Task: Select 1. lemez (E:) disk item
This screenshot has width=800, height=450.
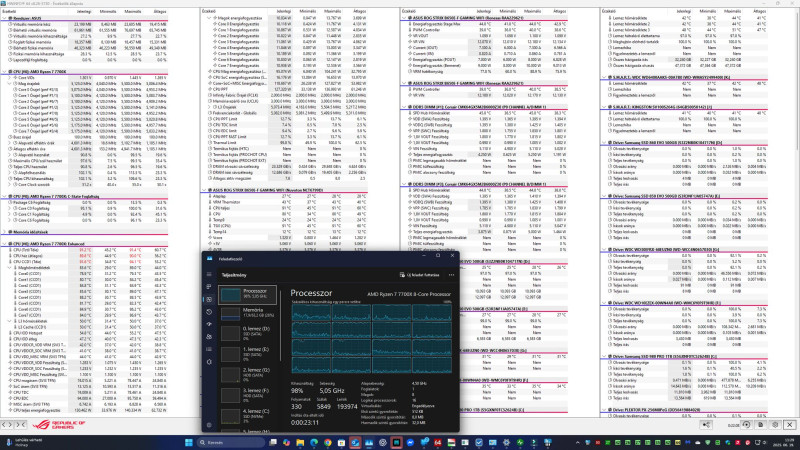Action: 248,354
